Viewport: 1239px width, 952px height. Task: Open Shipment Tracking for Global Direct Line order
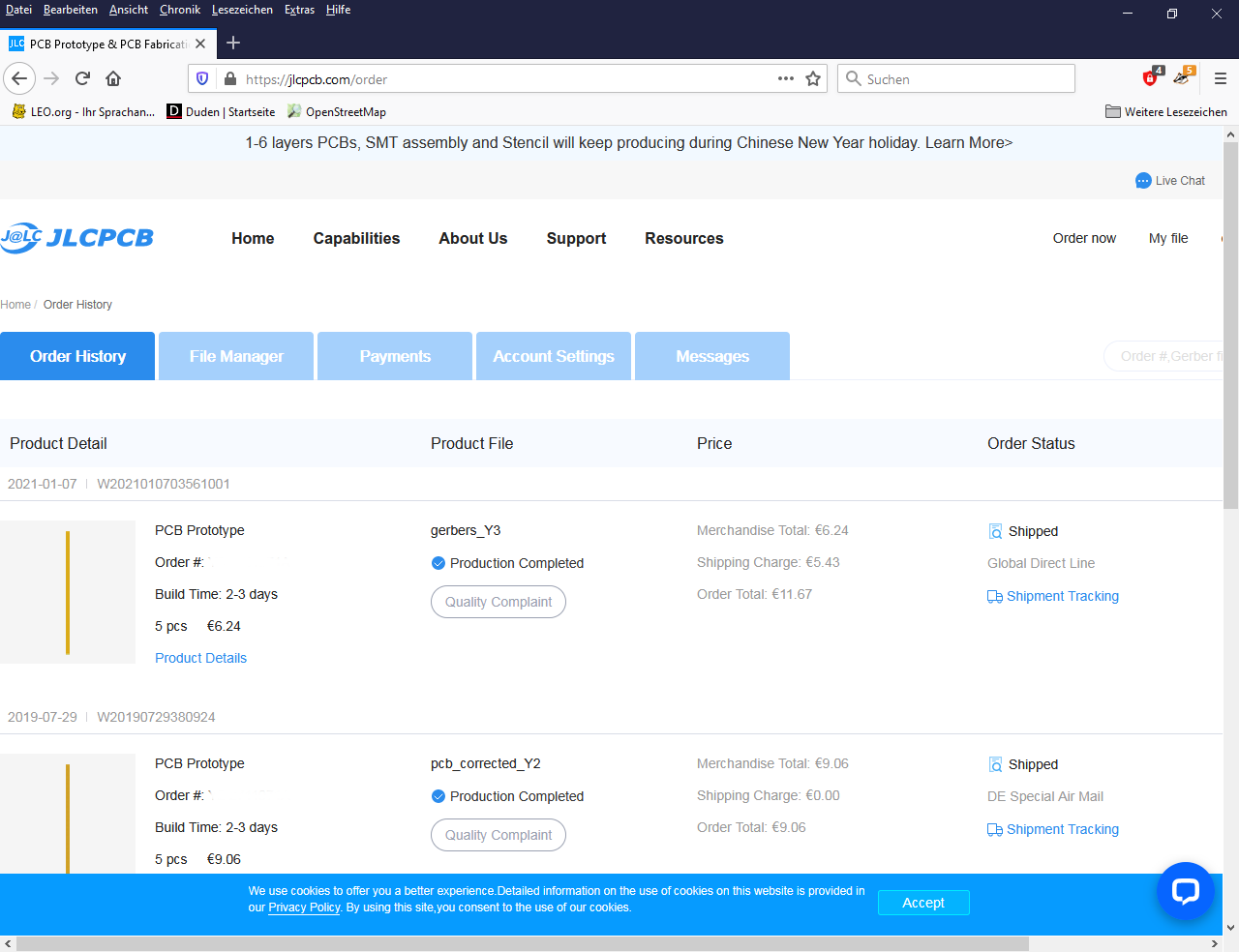tap(1053, 596)
